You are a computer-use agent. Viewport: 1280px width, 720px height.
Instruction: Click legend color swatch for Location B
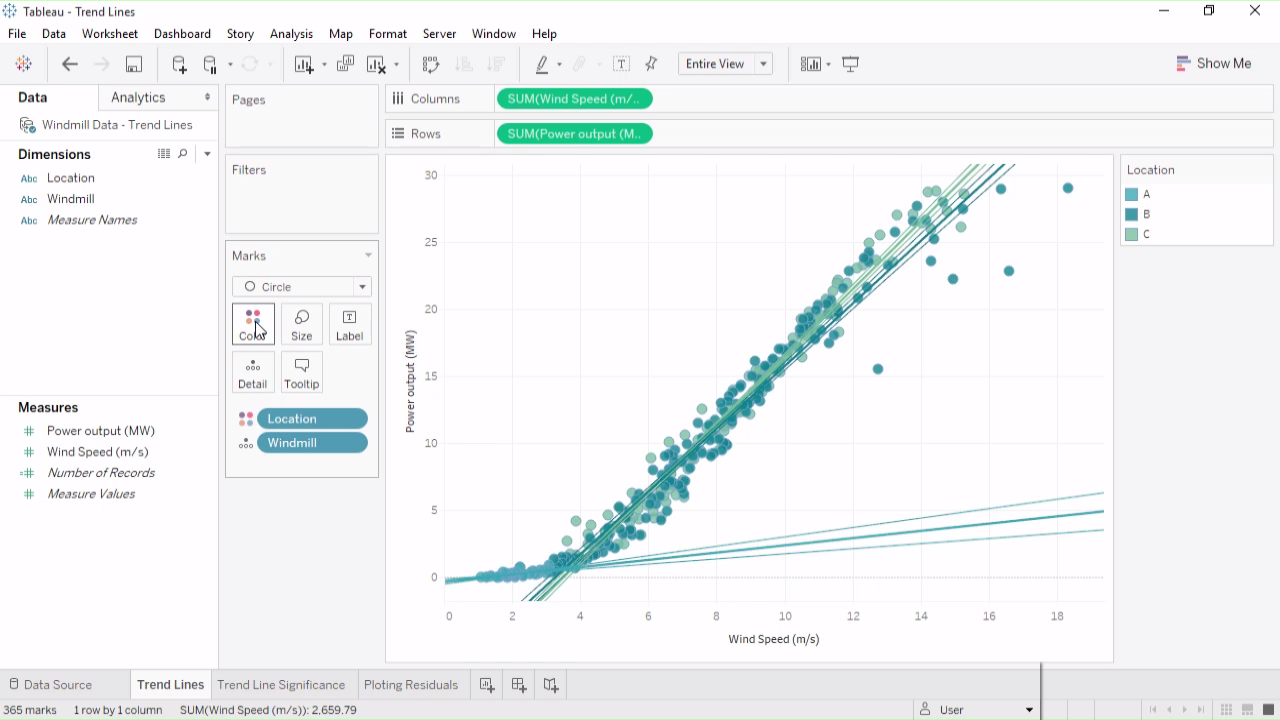click(1131, 215)
